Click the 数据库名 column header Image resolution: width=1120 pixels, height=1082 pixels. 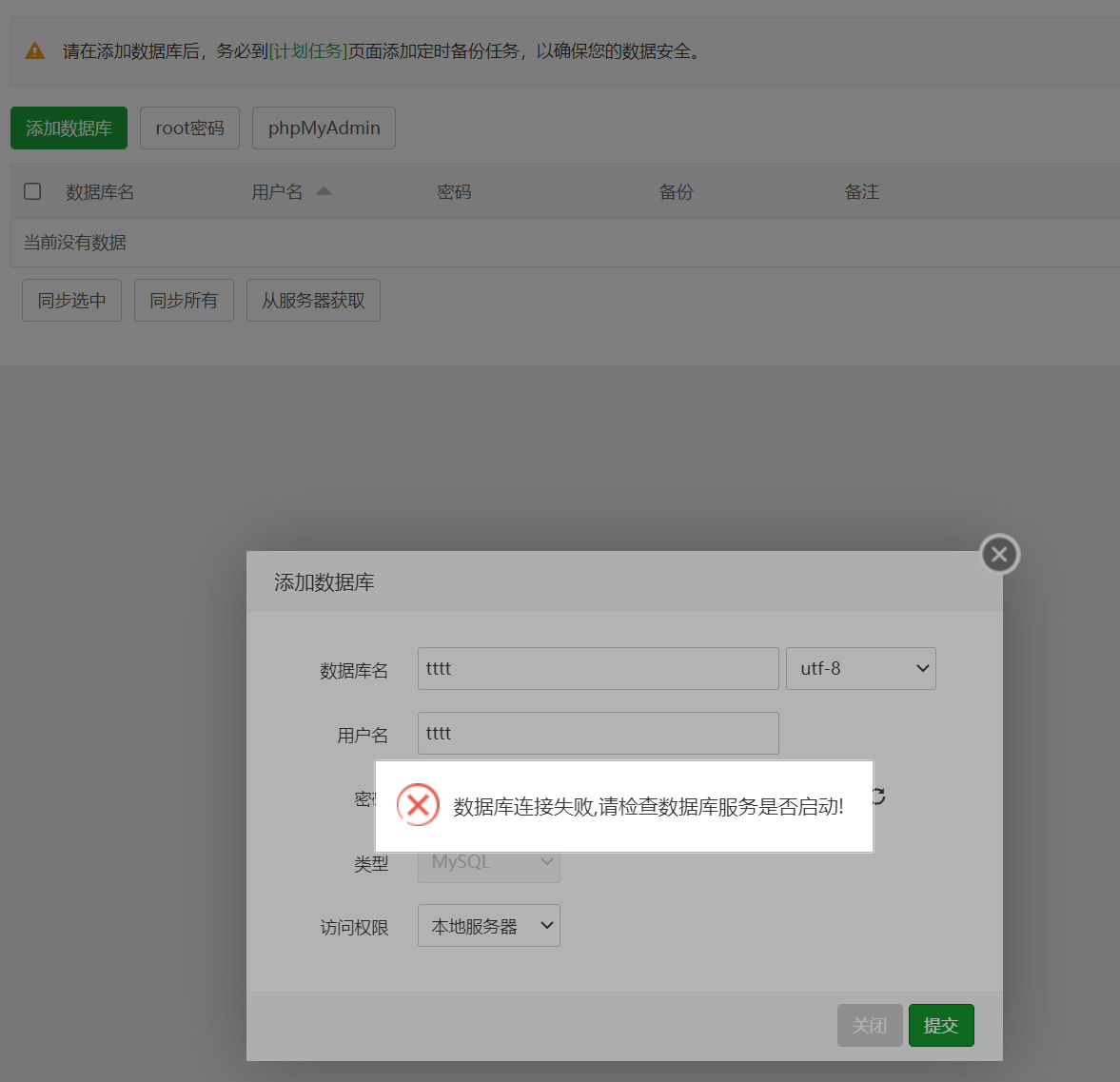(100, 192)
